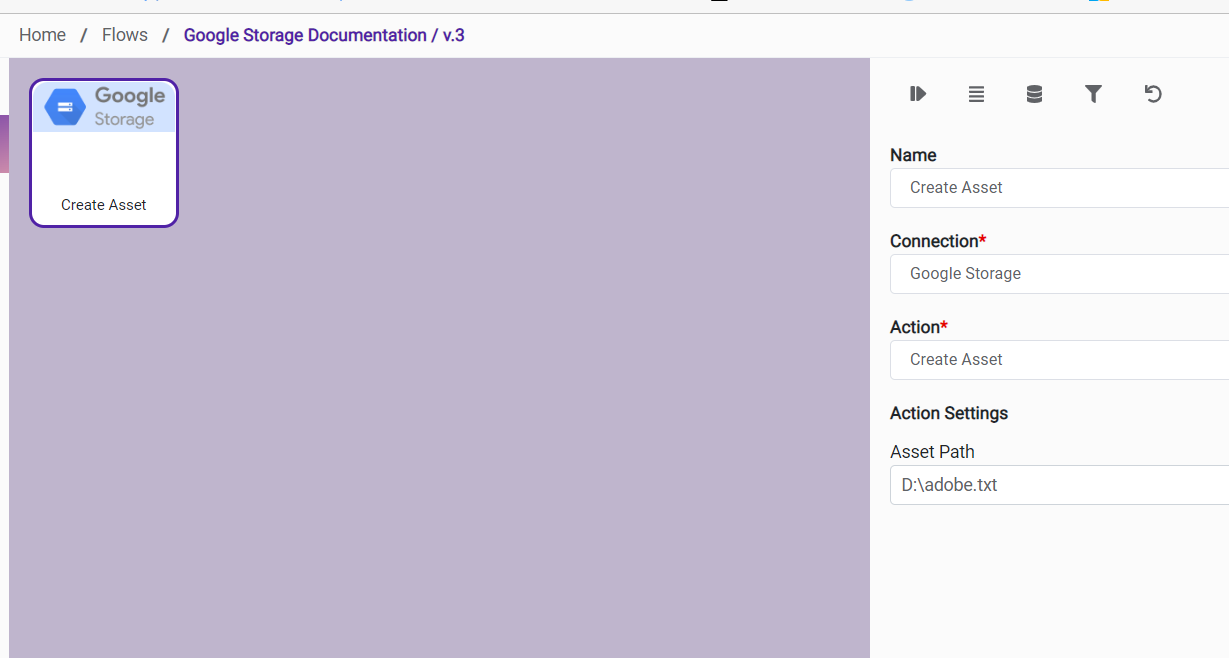Expand the Action dropdown showing Create Asset
Image resolution: width=1229 pixels, height=658 pixels.
[1060, 360]
